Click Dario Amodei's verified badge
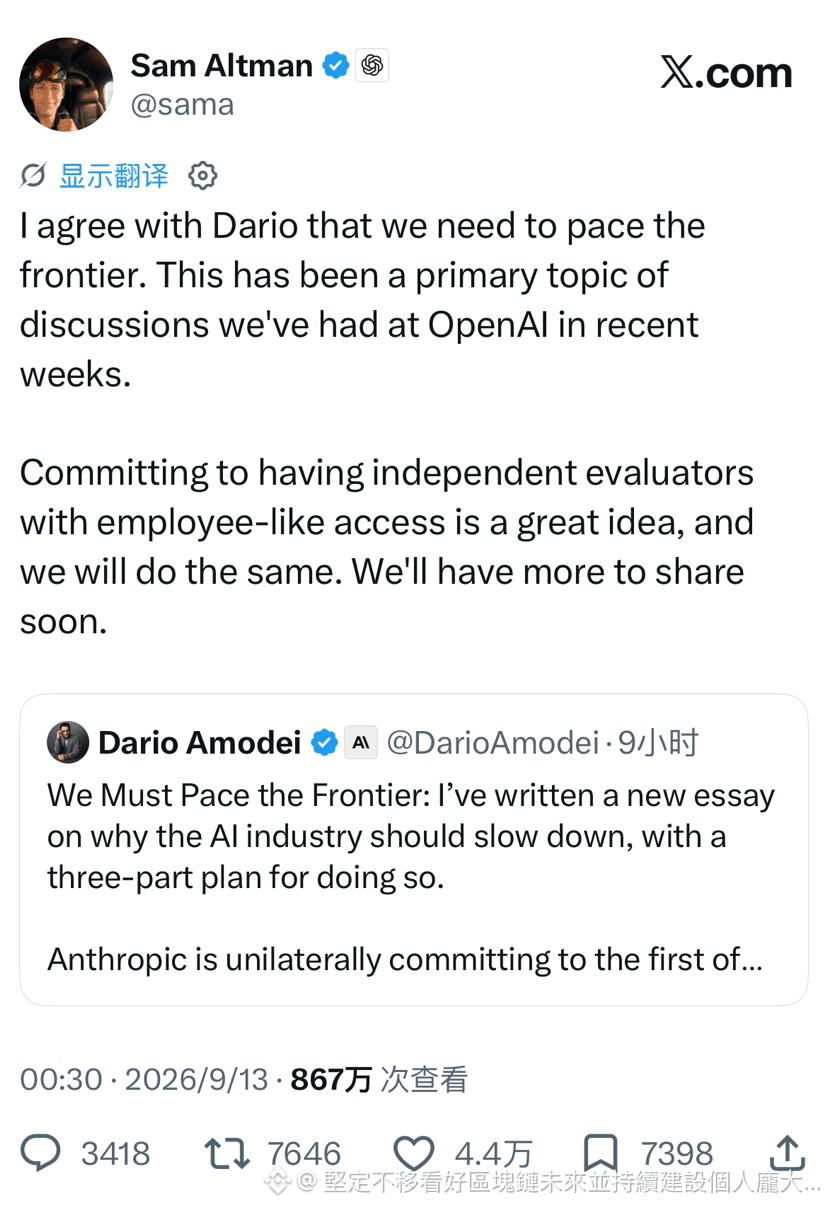This screenshot has height=1207, width=828. tap(324, 743)
